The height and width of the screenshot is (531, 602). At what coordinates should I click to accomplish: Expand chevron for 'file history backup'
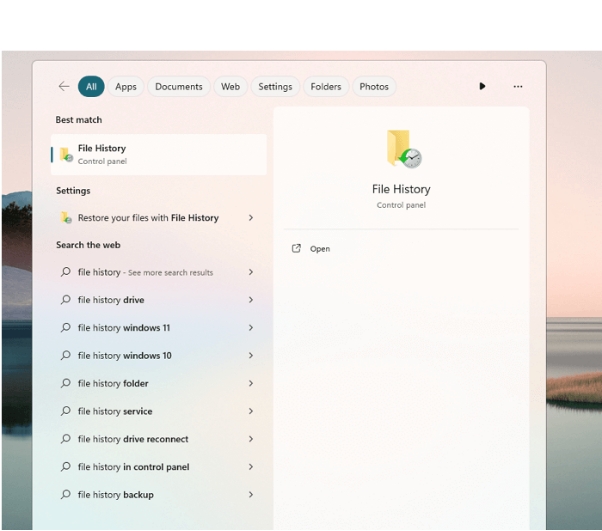pyautogui.click(x=251, y=495)
